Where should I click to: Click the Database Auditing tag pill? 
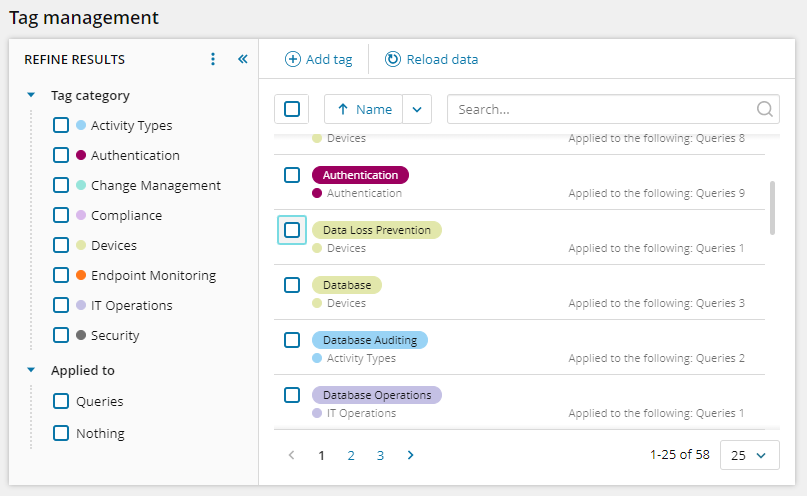tap(370, 340)
